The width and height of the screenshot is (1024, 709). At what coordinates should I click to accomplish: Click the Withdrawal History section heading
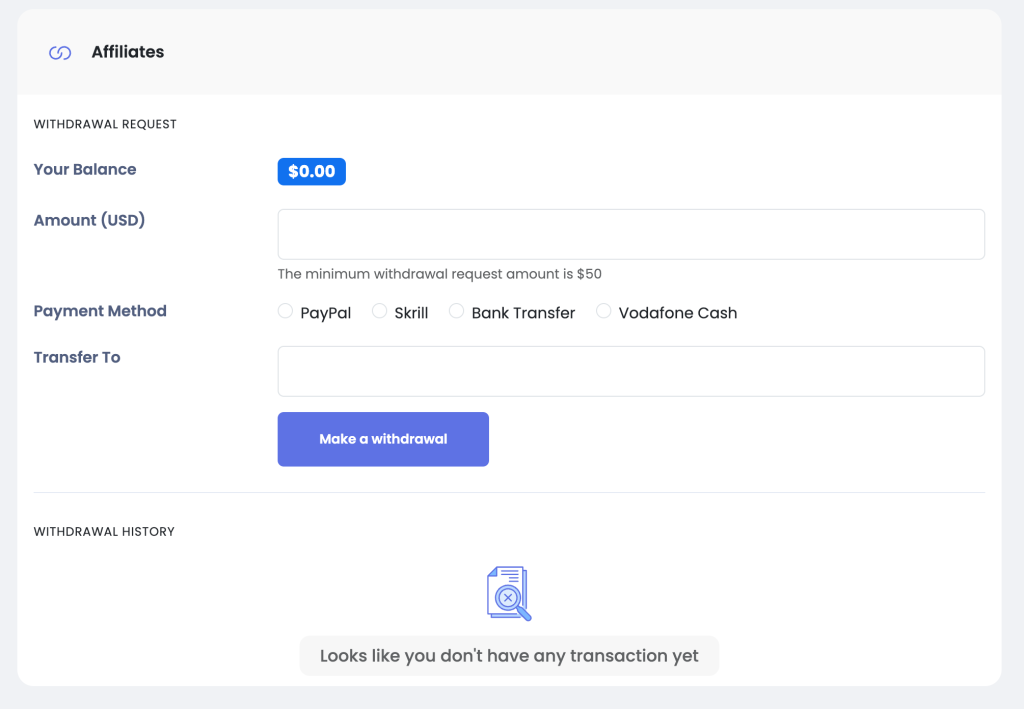pos(104,531)
